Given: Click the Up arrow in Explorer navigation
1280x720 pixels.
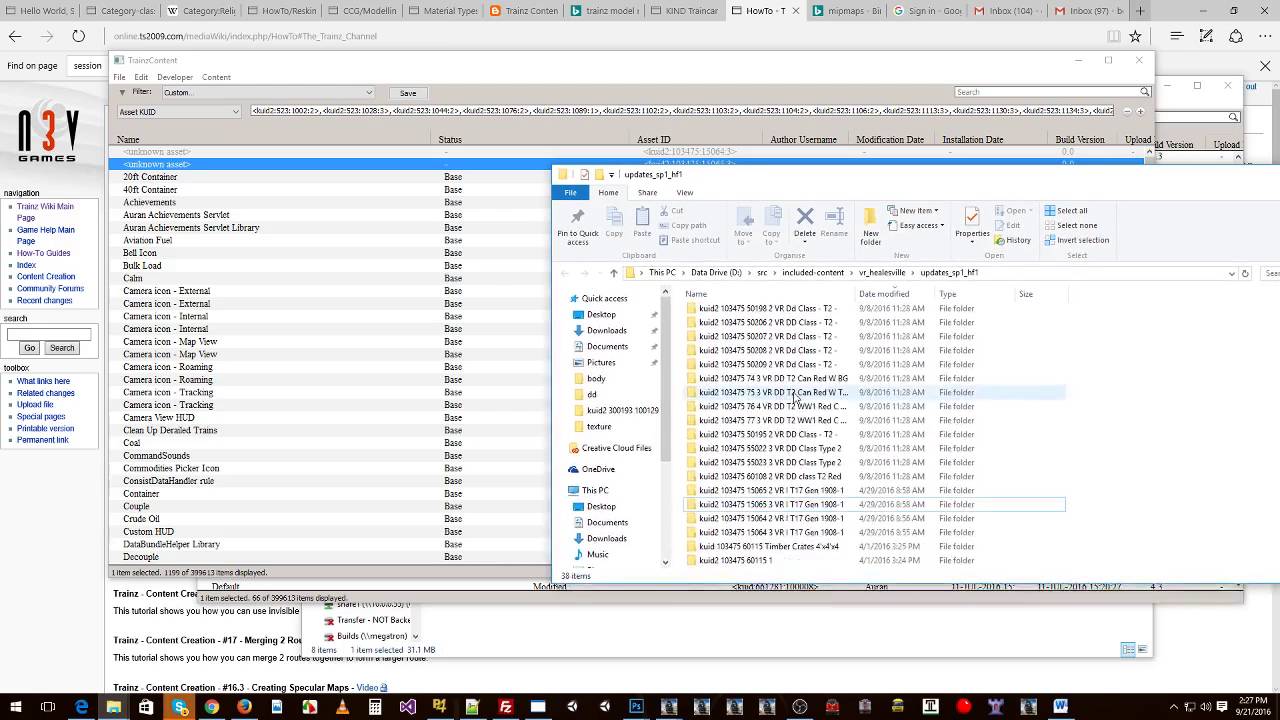Looking at the screenshot, I should tap(614, 273).
